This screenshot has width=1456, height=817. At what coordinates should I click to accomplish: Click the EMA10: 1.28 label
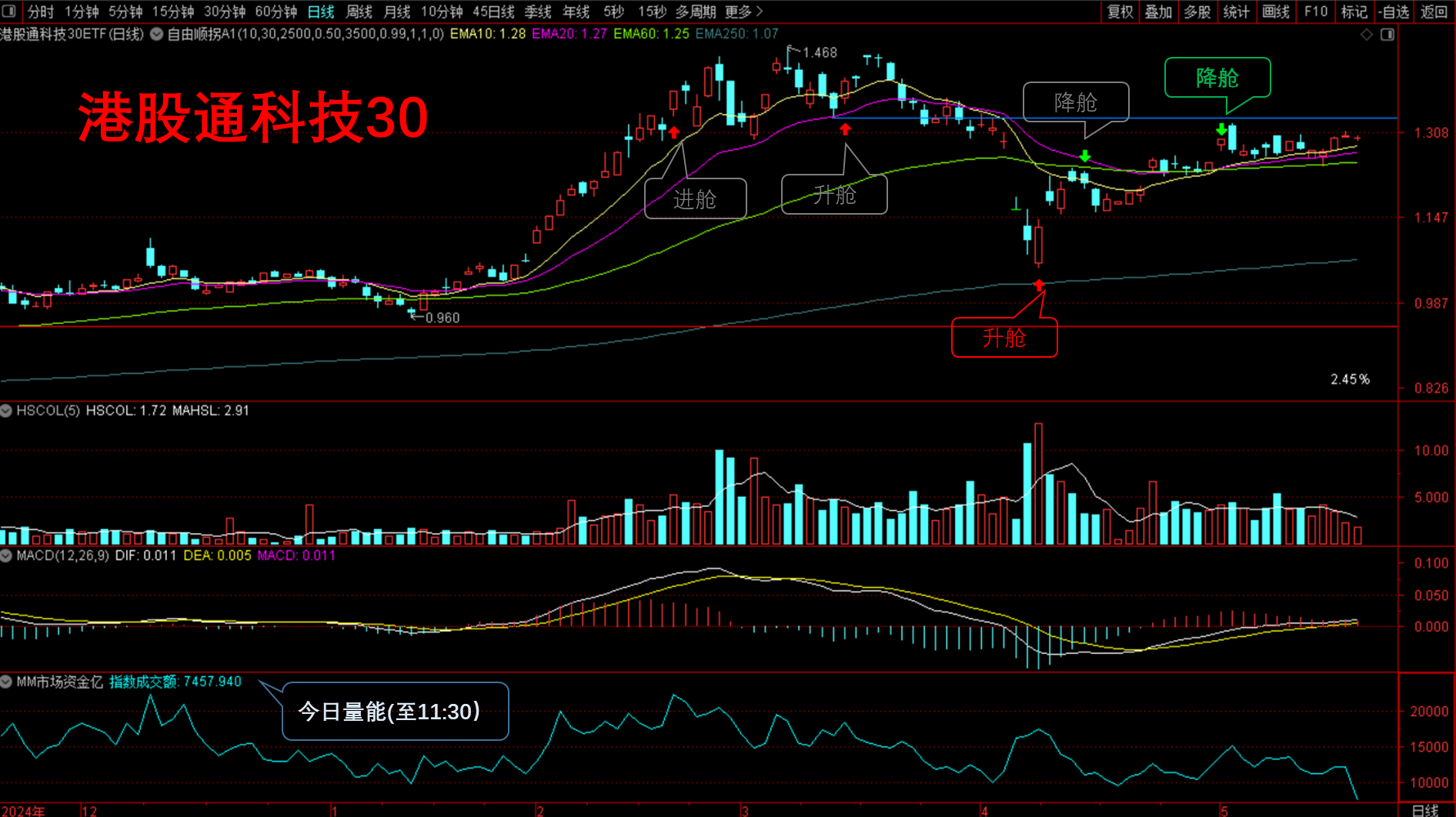click(x=488, y=34)
